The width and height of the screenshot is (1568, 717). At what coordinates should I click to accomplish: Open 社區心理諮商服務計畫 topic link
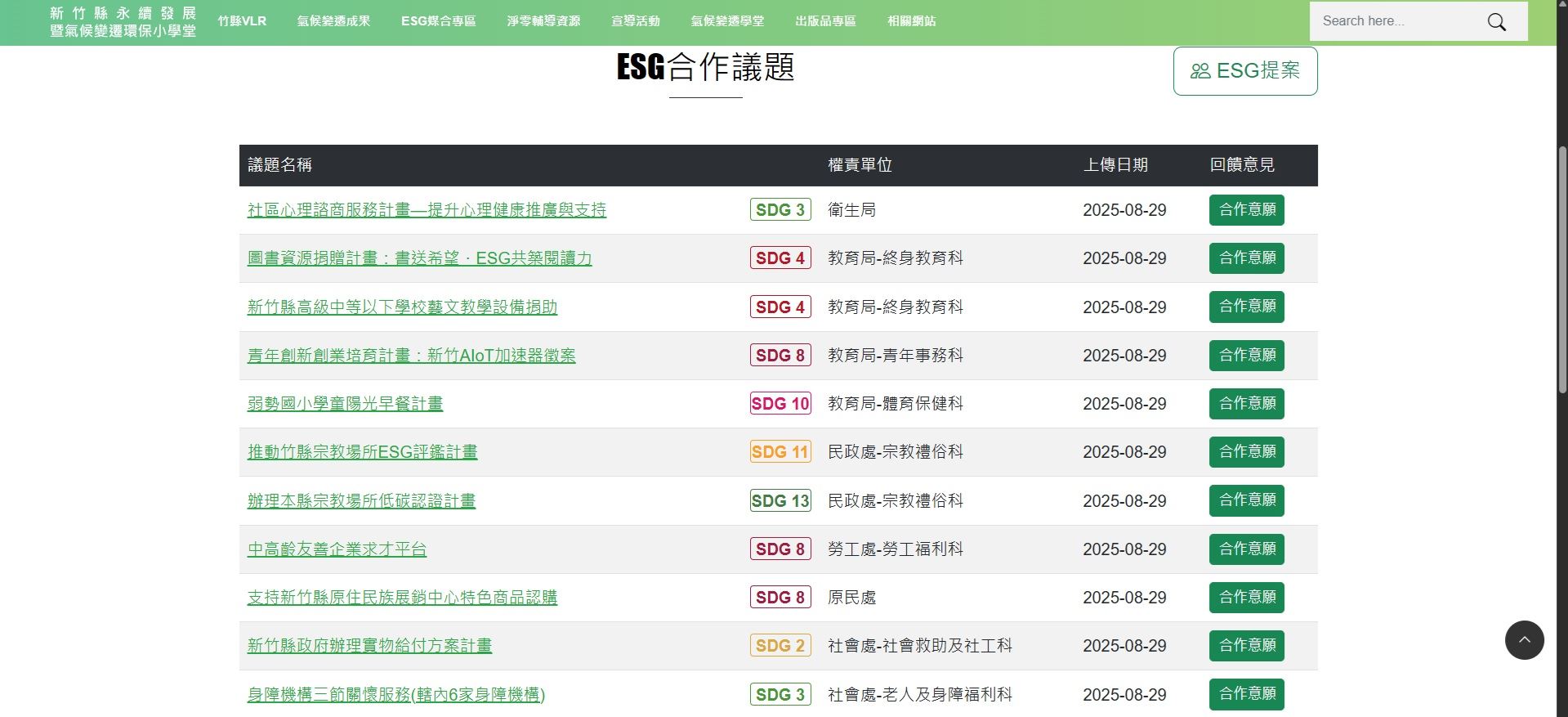(x=427, y=210)
